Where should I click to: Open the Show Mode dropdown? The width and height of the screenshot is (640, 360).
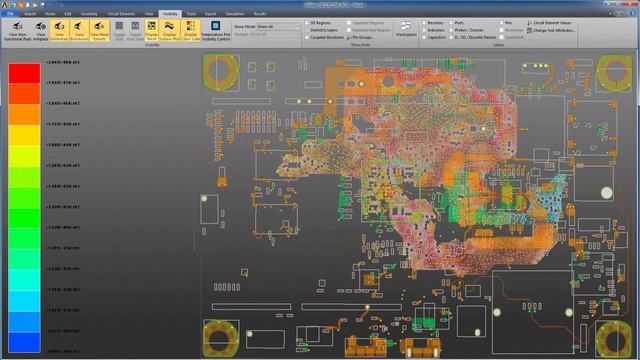[x=278, y=27]
